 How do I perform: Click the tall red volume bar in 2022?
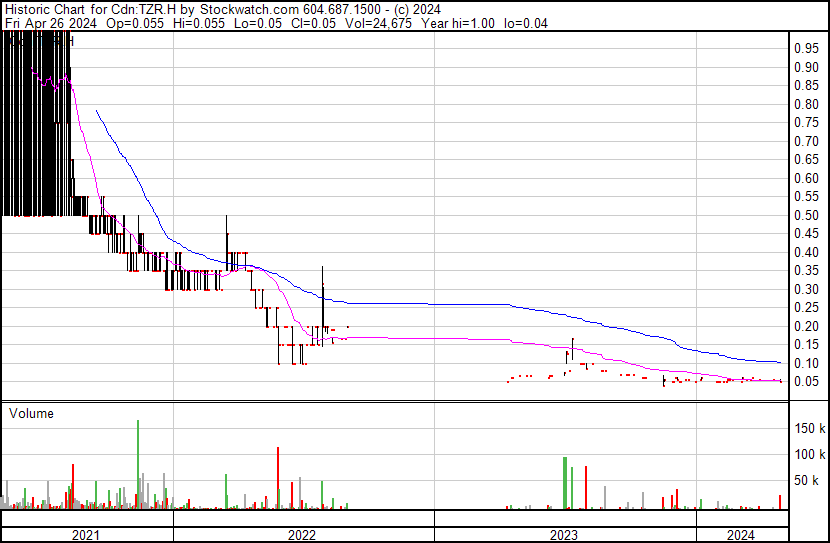pyautogui.click(x=278, y=478)
